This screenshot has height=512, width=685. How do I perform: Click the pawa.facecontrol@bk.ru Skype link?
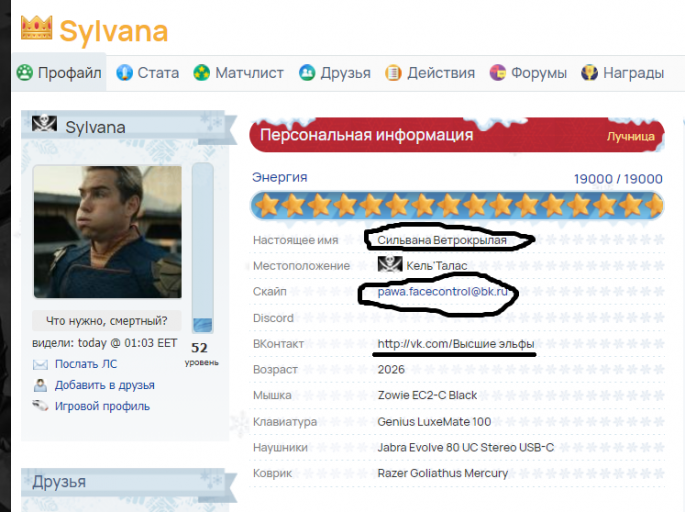point(443,291)
